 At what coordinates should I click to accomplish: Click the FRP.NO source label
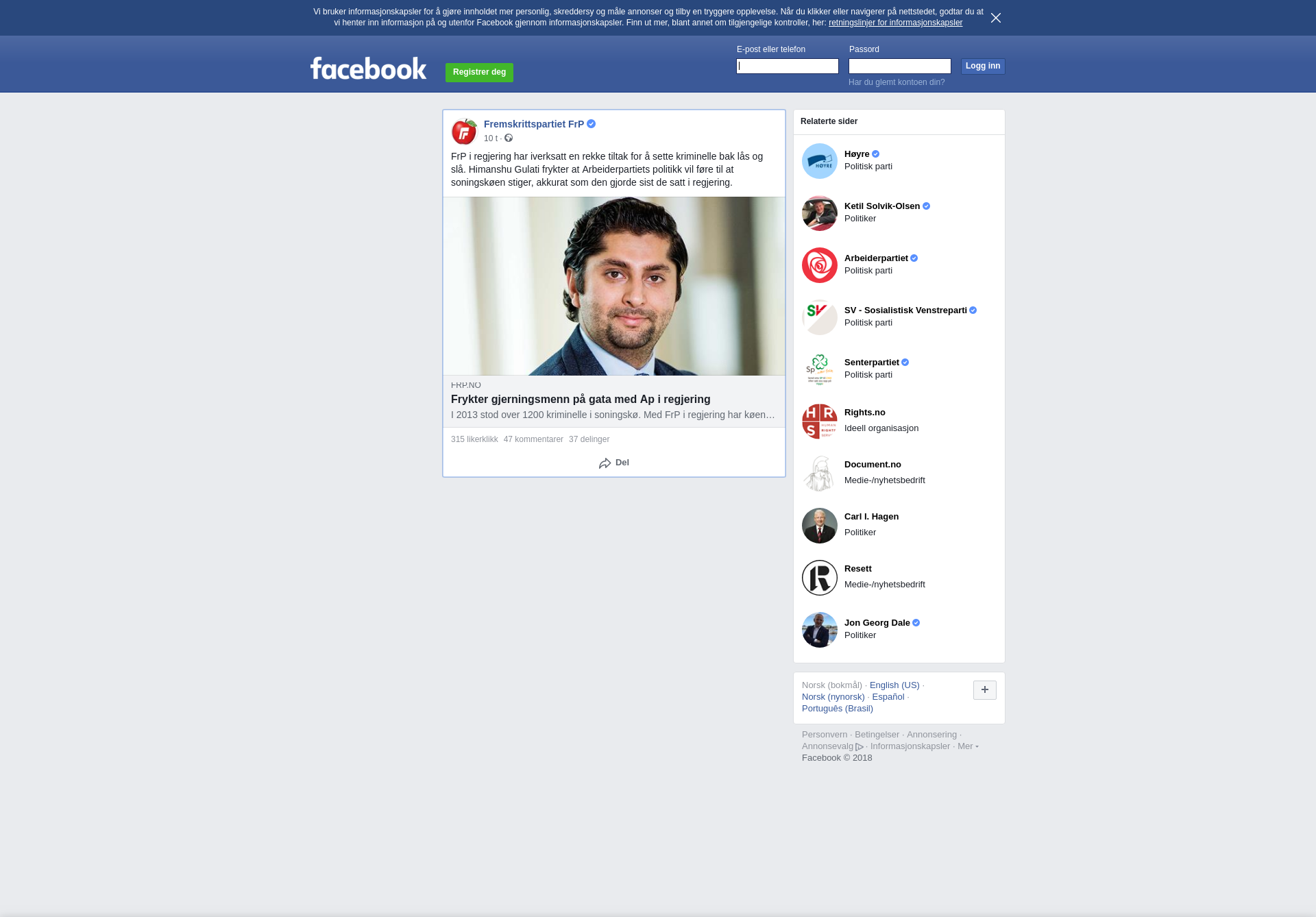(466, 385)
